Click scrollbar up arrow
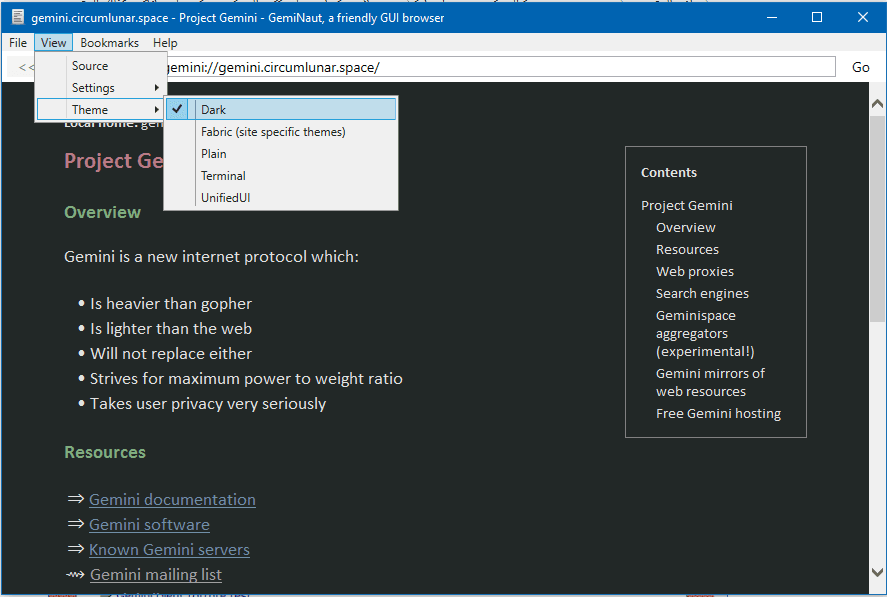Screen dimensions: 887x597 (x=877, y=104)
